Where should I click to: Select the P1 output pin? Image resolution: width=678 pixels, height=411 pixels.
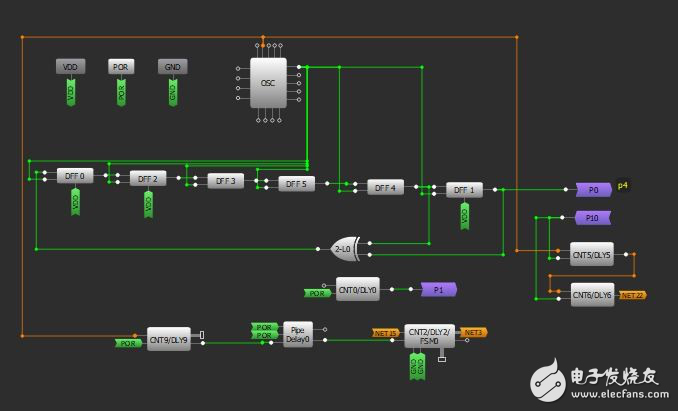click(437, 289)
